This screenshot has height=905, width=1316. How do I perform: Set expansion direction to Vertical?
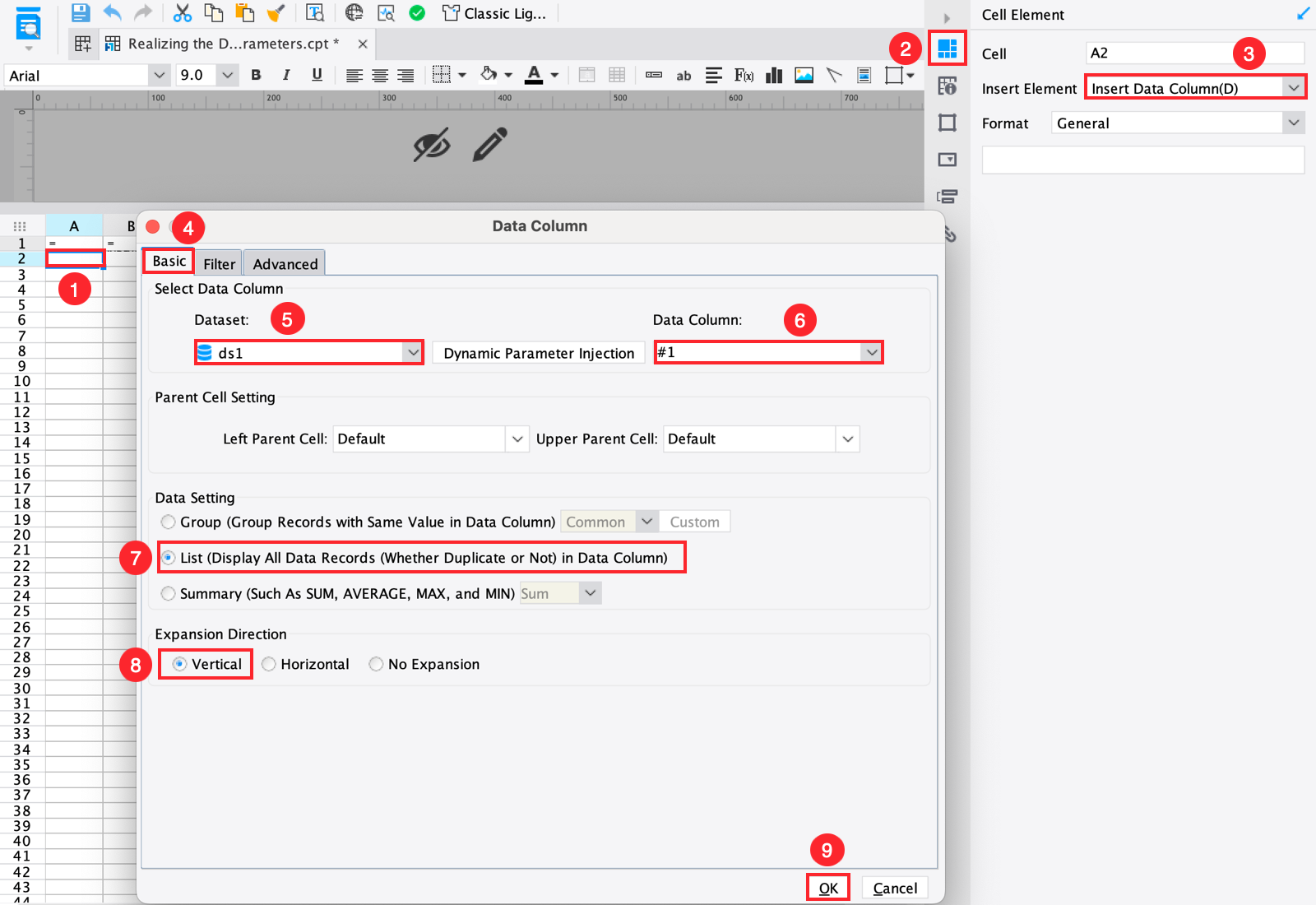click(x=179, y=664)
